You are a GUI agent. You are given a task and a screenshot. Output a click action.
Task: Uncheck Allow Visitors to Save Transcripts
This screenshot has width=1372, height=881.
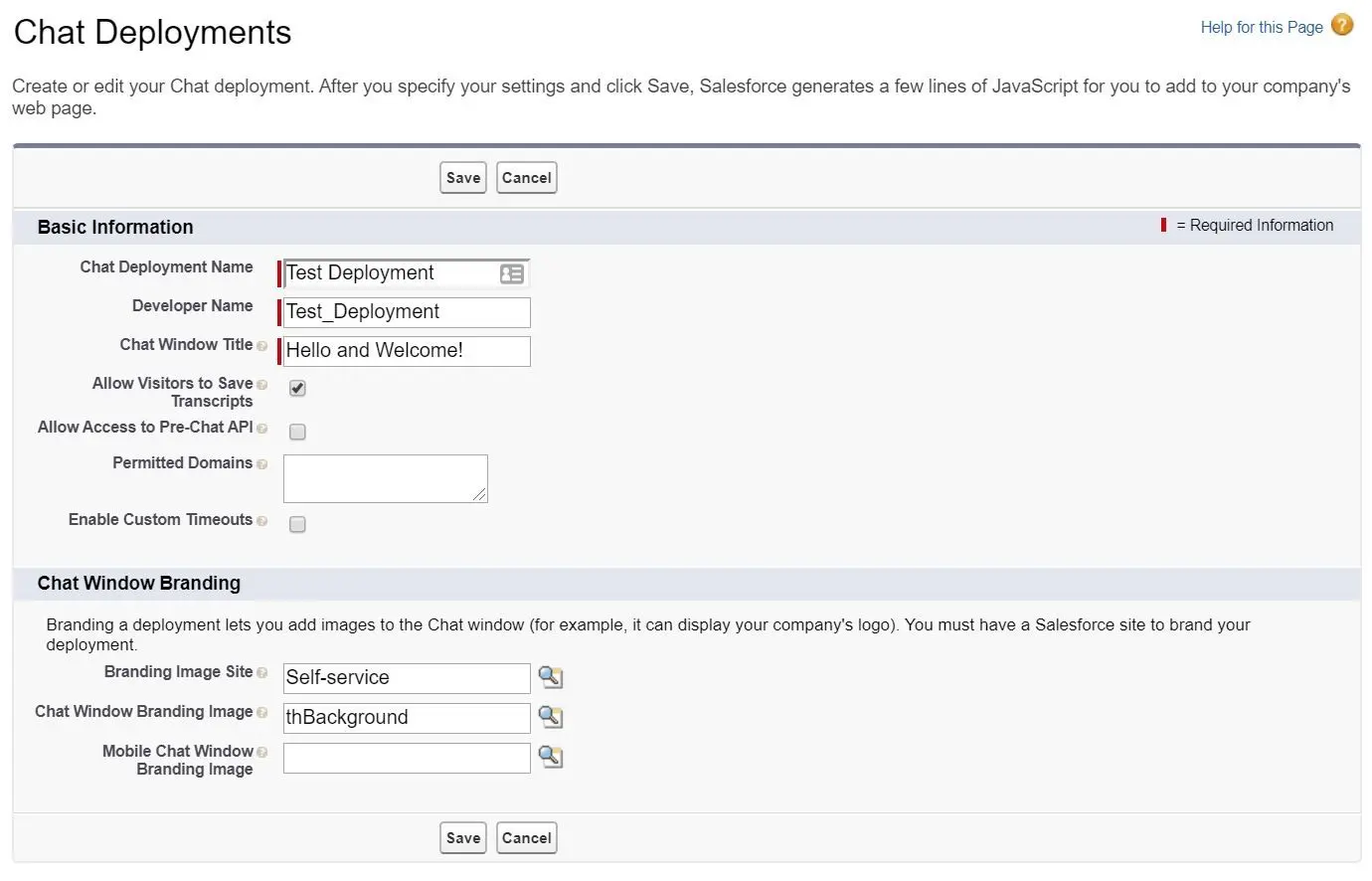click(x=297, y=388)
